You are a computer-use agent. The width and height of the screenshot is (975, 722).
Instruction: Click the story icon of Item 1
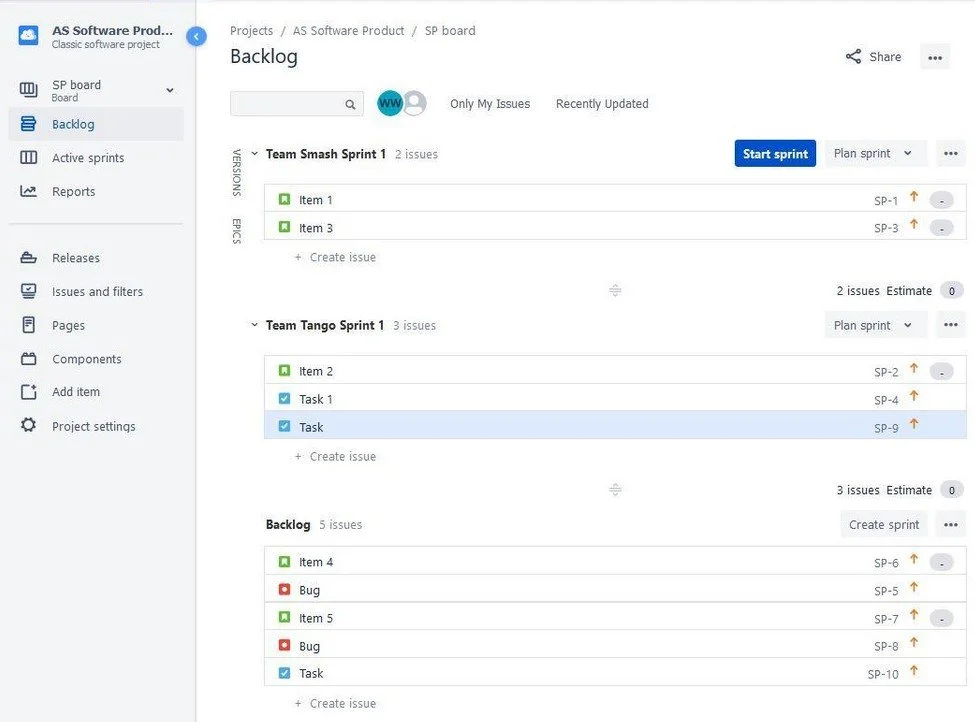284,200
